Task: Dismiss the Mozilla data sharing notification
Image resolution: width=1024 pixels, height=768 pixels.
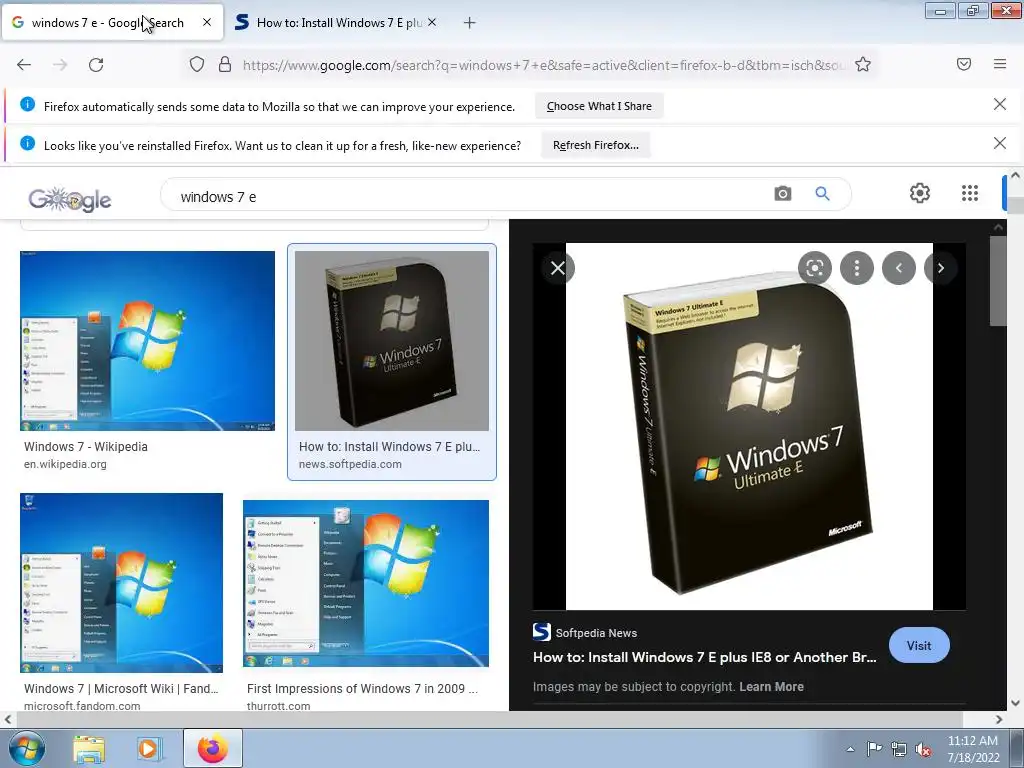Action: point(999,104)
